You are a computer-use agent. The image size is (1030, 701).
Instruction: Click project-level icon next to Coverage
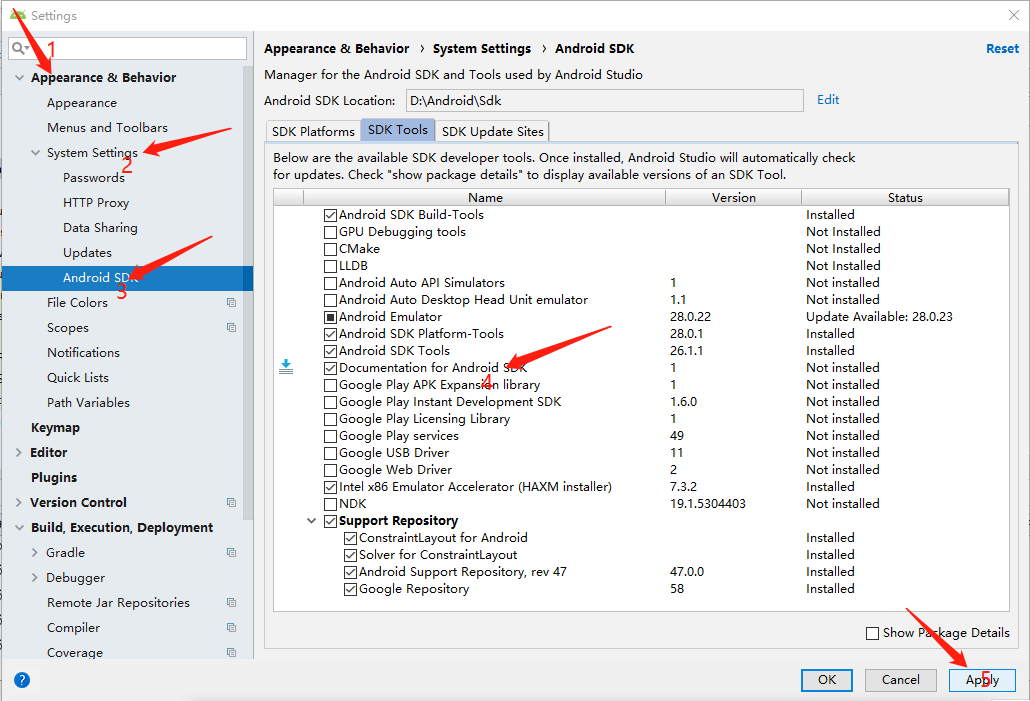point(231,652)
